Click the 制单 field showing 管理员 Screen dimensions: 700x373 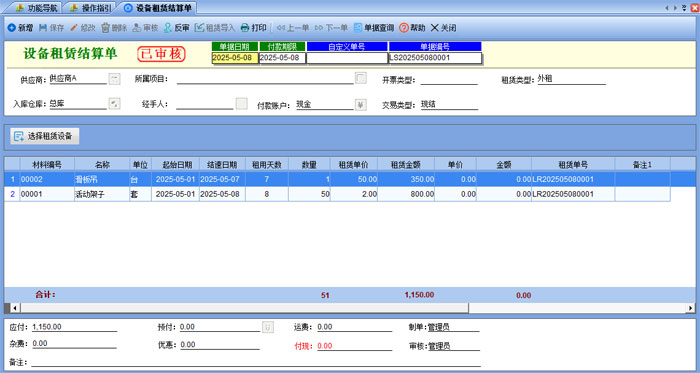pos(453,327)
